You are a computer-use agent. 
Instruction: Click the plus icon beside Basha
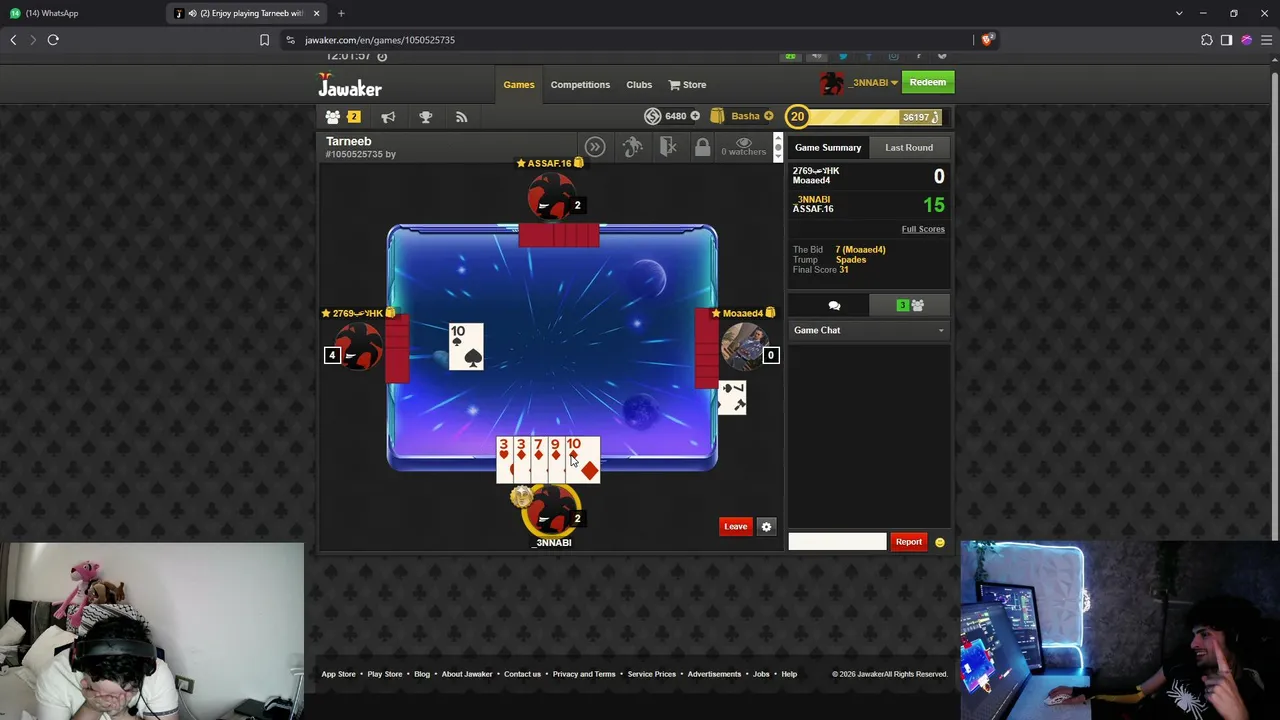point(768,116)
